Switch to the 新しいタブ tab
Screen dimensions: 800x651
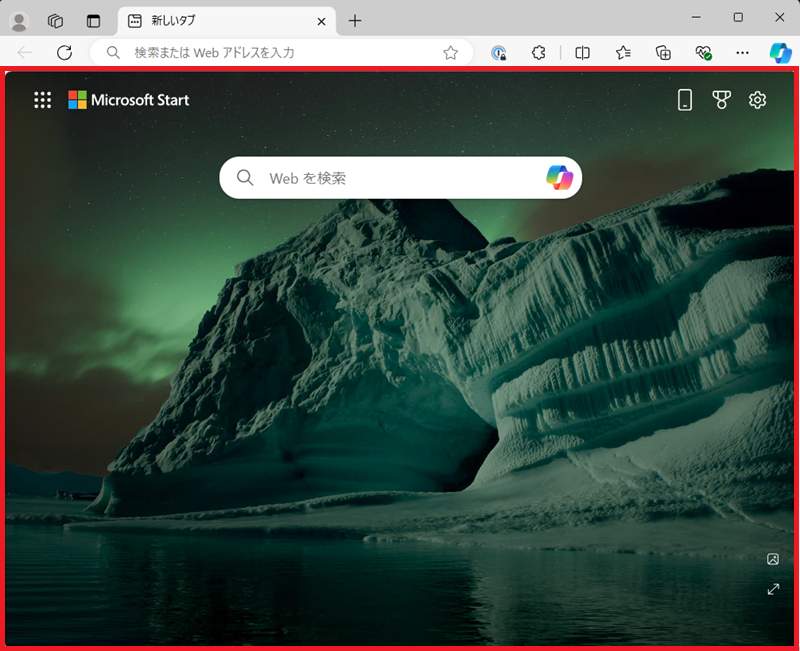click(x=227, y=21)
